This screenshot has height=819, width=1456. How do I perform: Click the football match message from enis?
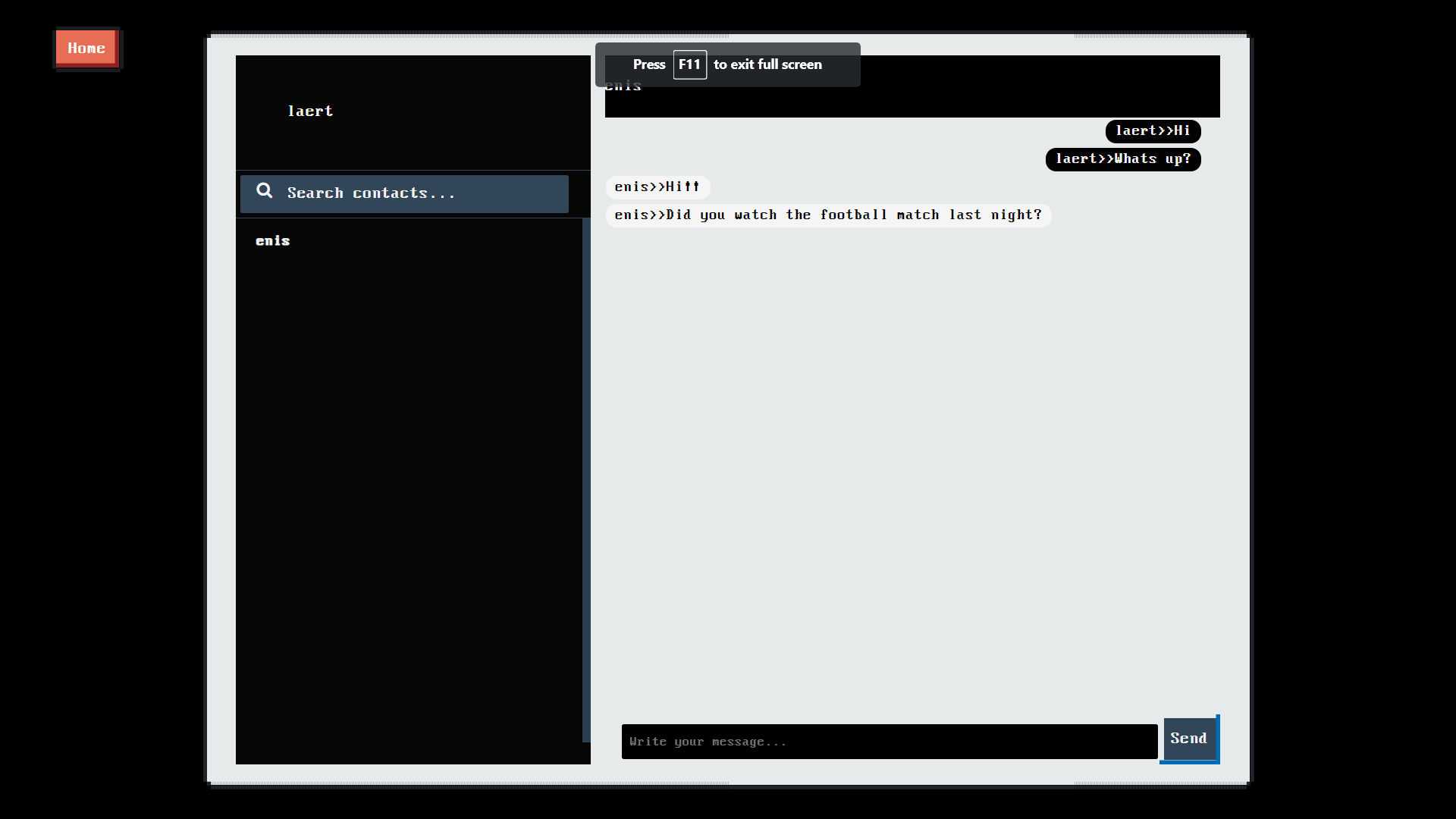coord(828,215)
